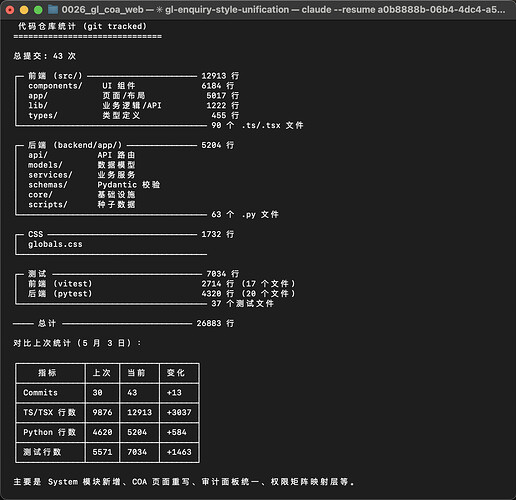
Task: Click the '前端 (vitest)' row
Action: tap(60, 284)
